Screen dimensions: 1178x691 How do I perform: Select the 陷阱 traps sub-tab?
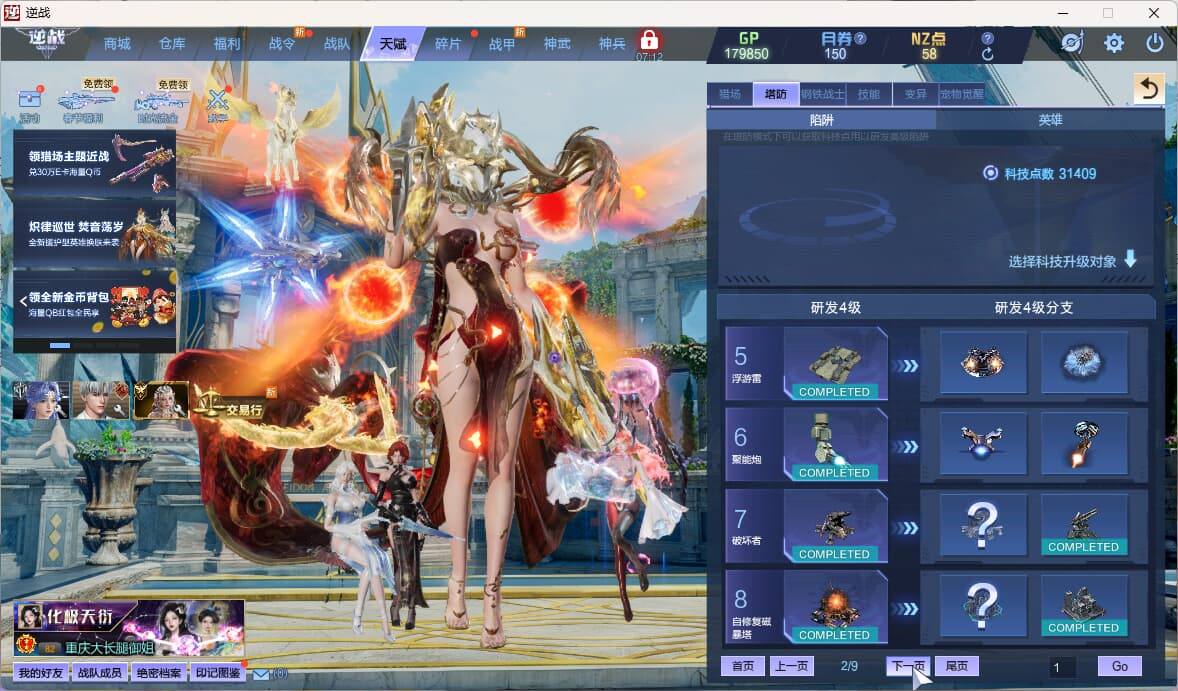pos(821,119)
